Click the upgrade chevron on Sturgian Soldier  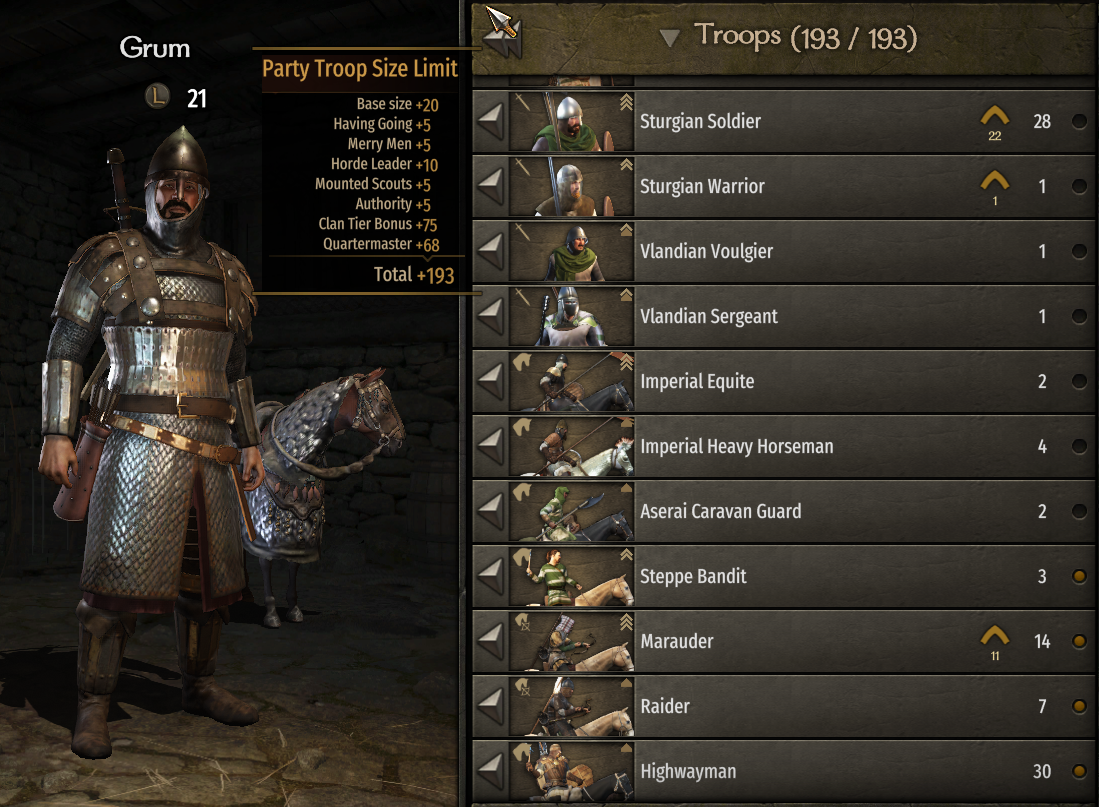click(995, 116)
